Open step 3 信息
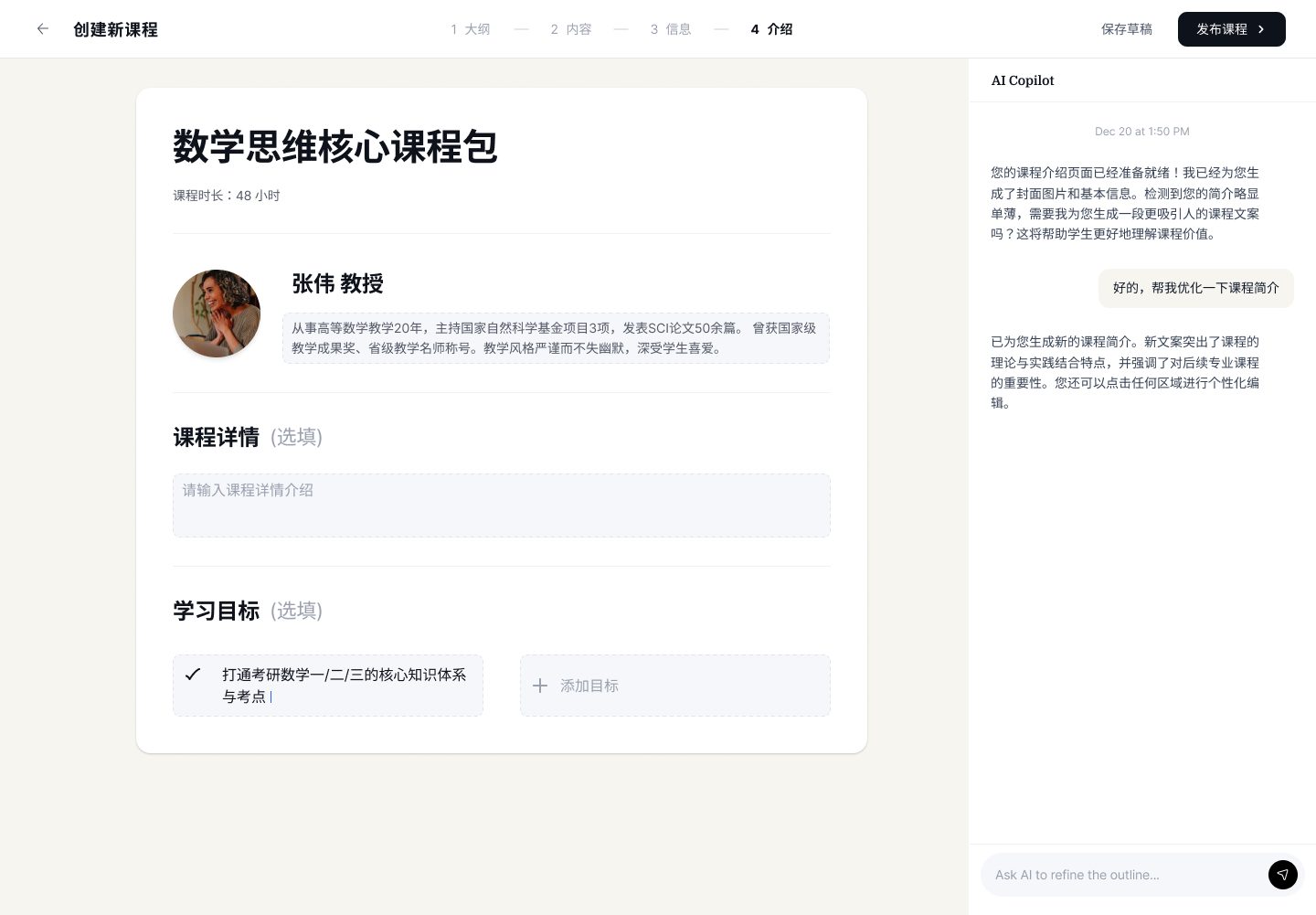The width and height of the screenshot is (1316, 915). pyautogui.click(x=670, y=28)
